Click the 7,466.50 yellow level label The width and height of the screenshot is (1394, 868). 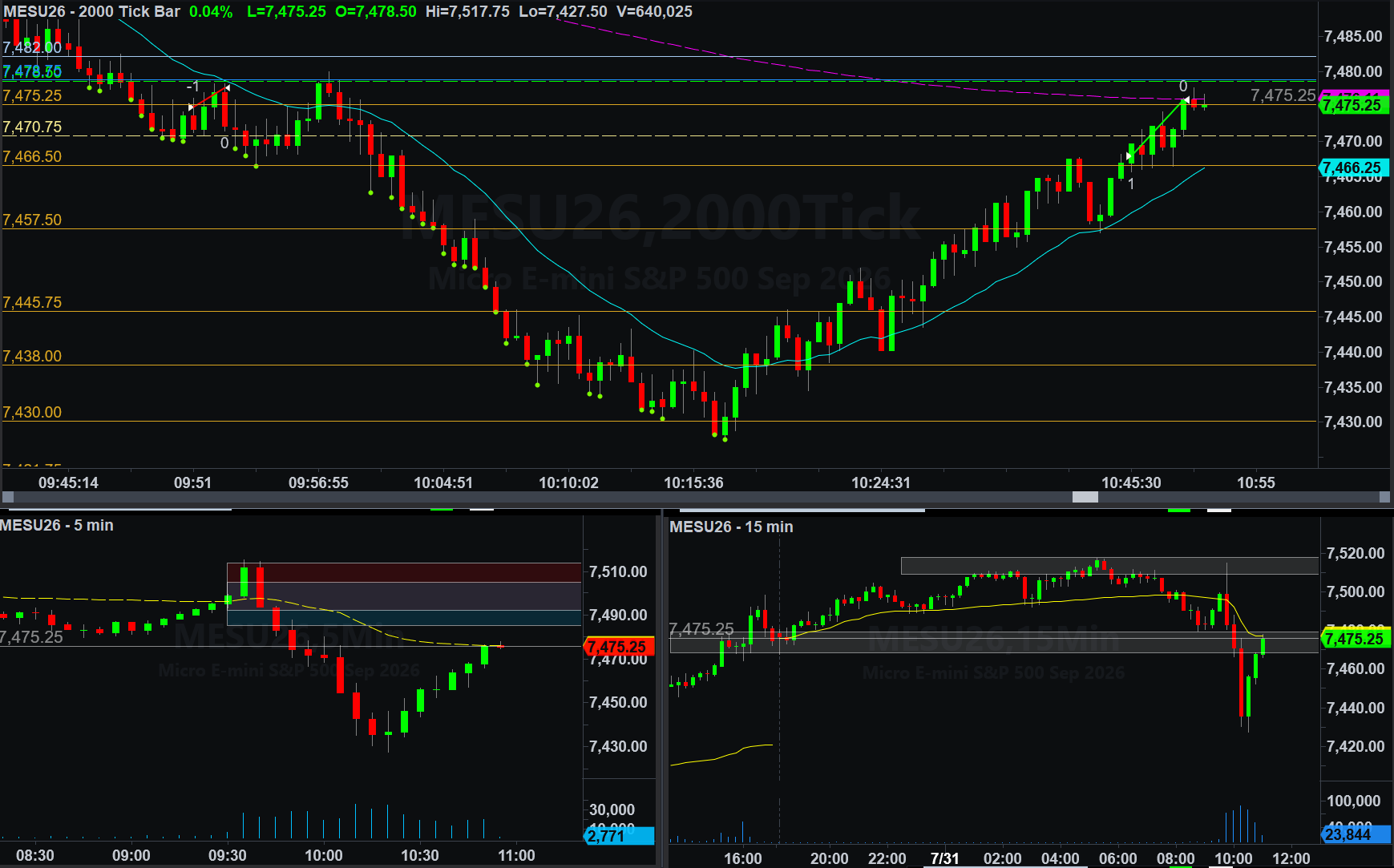32,157
